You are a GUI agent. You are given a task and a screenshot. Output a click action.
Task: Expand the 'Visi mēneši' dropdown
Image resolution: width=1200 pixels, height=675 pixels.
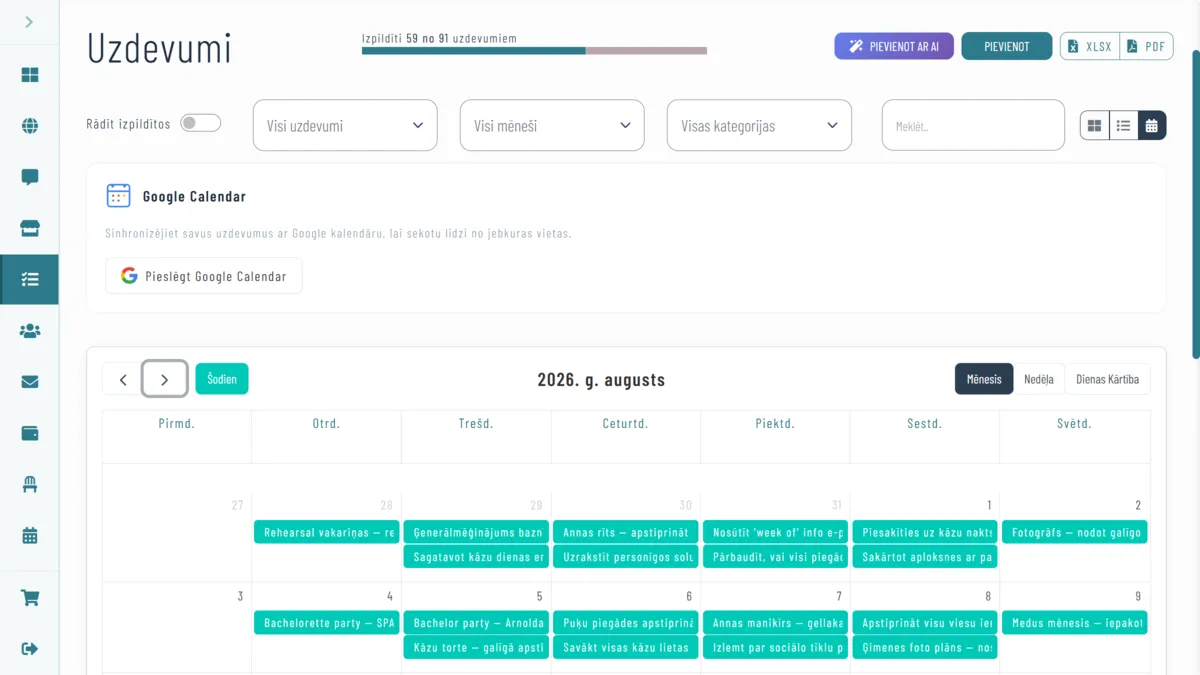coord(552,125)
